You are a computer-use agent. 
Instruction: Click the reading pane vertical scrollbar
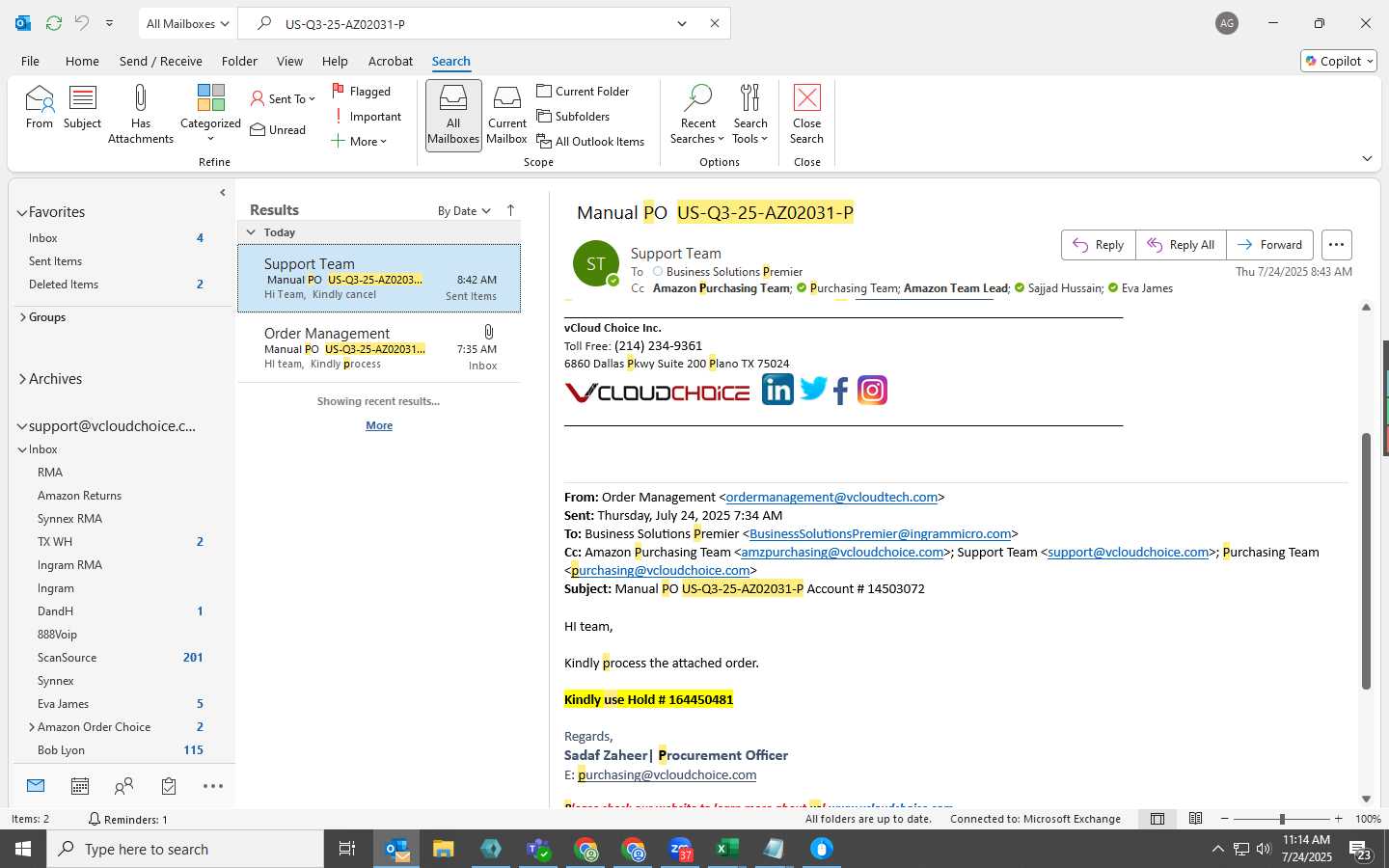tap(1366, 561)
